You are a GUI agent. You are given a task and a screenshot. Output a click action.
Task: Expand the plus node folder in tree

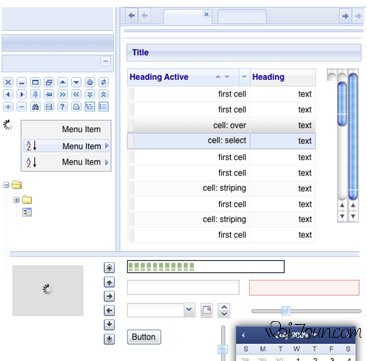(x=16, y=200)
